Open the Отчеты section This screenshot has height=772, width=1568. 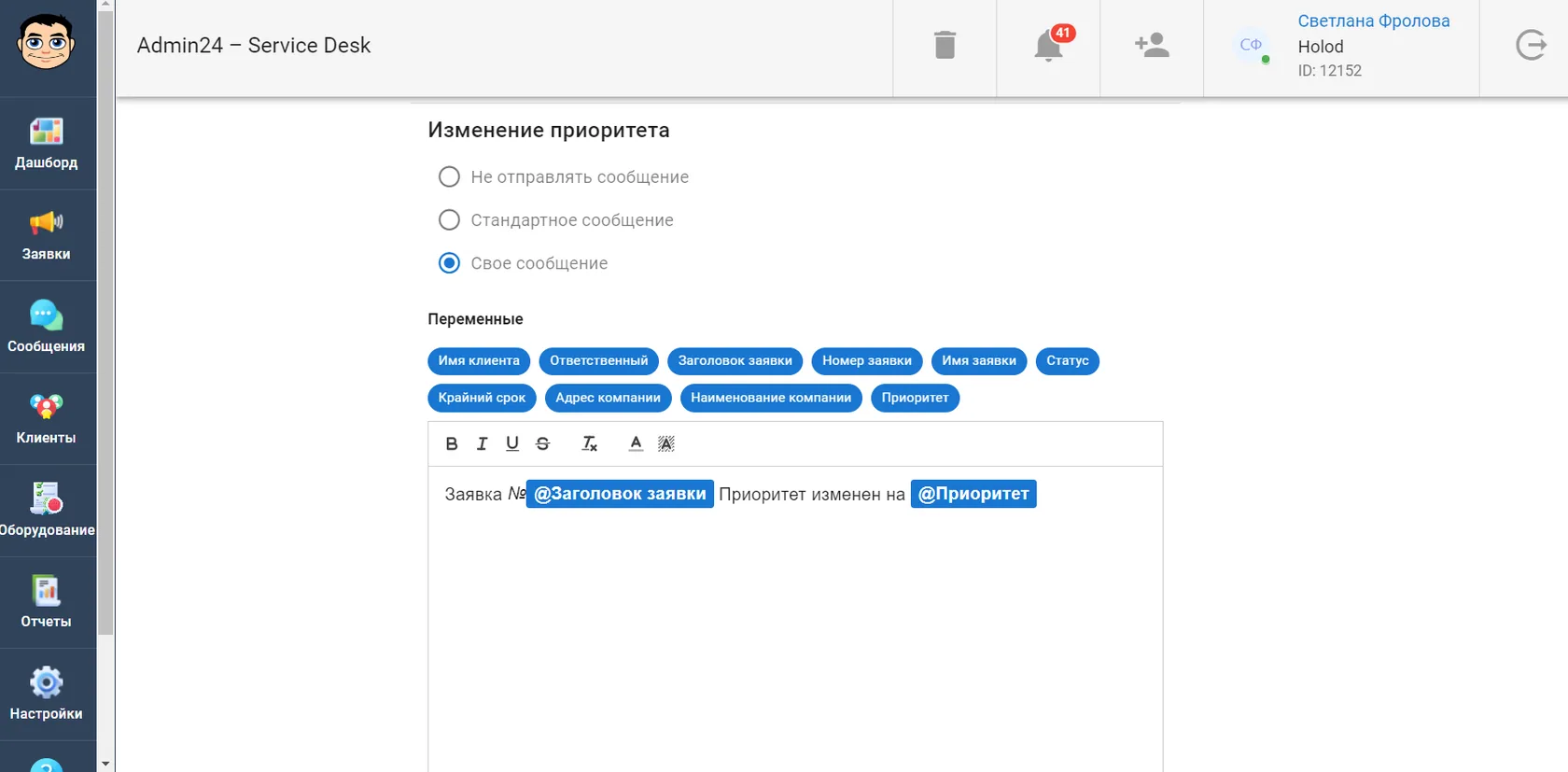pyautogui.click(x=46, y=602)
